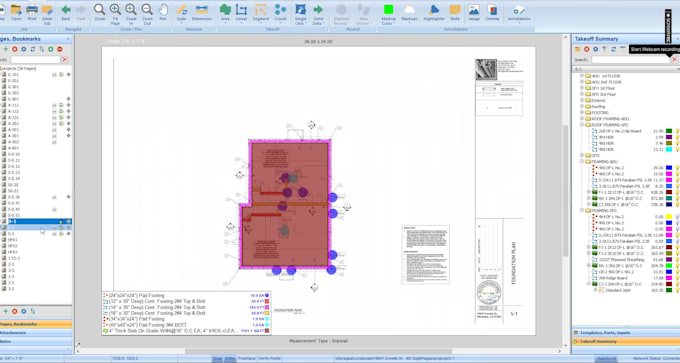Select page HF61 in the pages tree
The width and height of the screenshot is (680, 363).
(x=13, y=239)
